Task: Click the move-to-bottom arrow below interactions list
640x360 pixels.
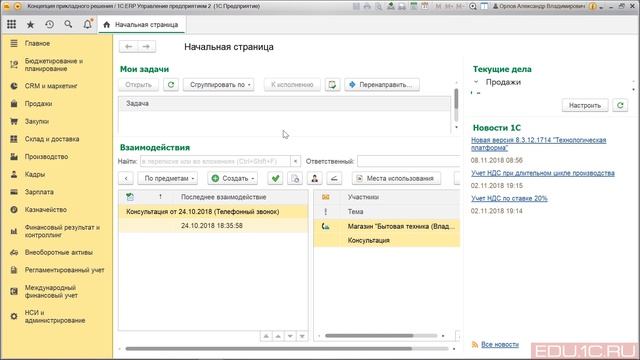Action: (x=302, y=336)
